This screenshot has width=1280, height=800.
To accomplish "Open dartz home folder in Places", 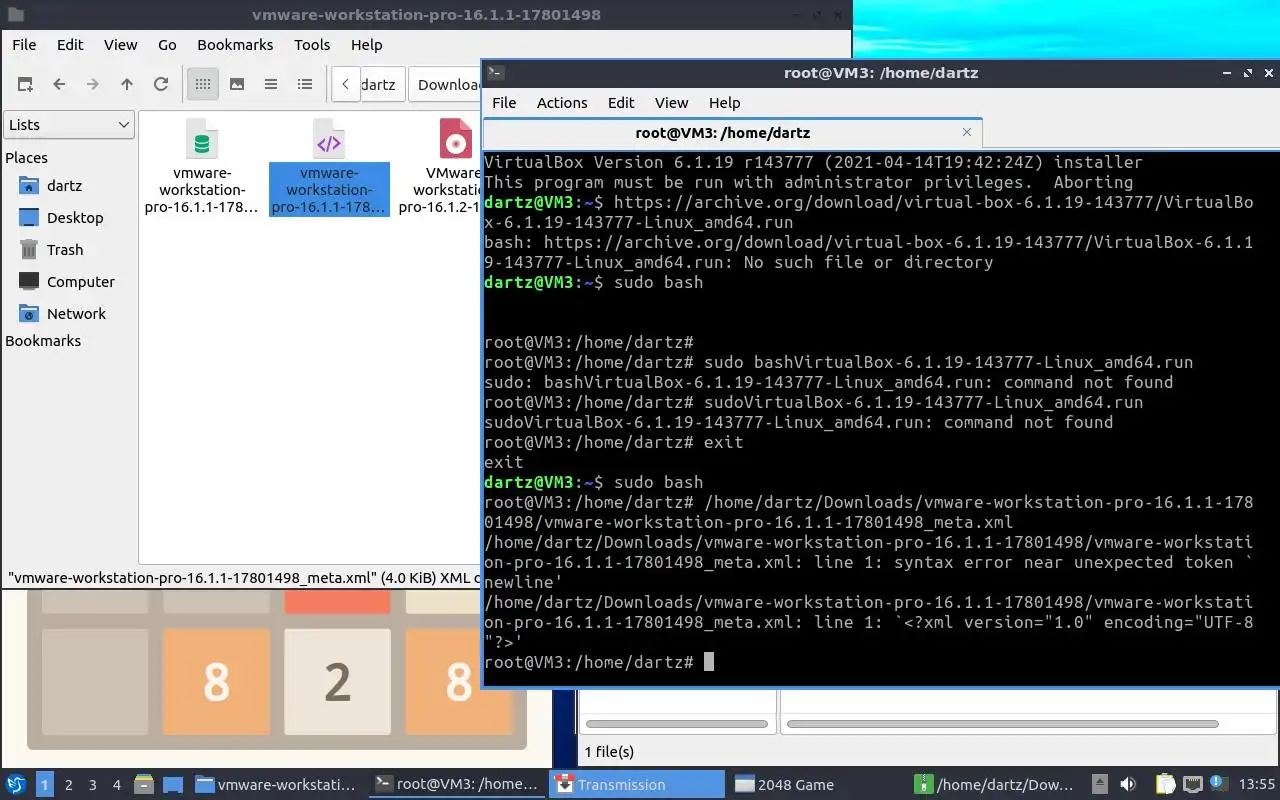I will click(64, 186).
